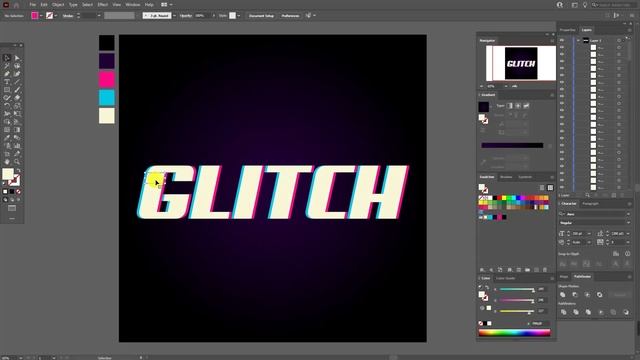
Task: Select the Gradient tool in toolbox
Action: [17, 130]
